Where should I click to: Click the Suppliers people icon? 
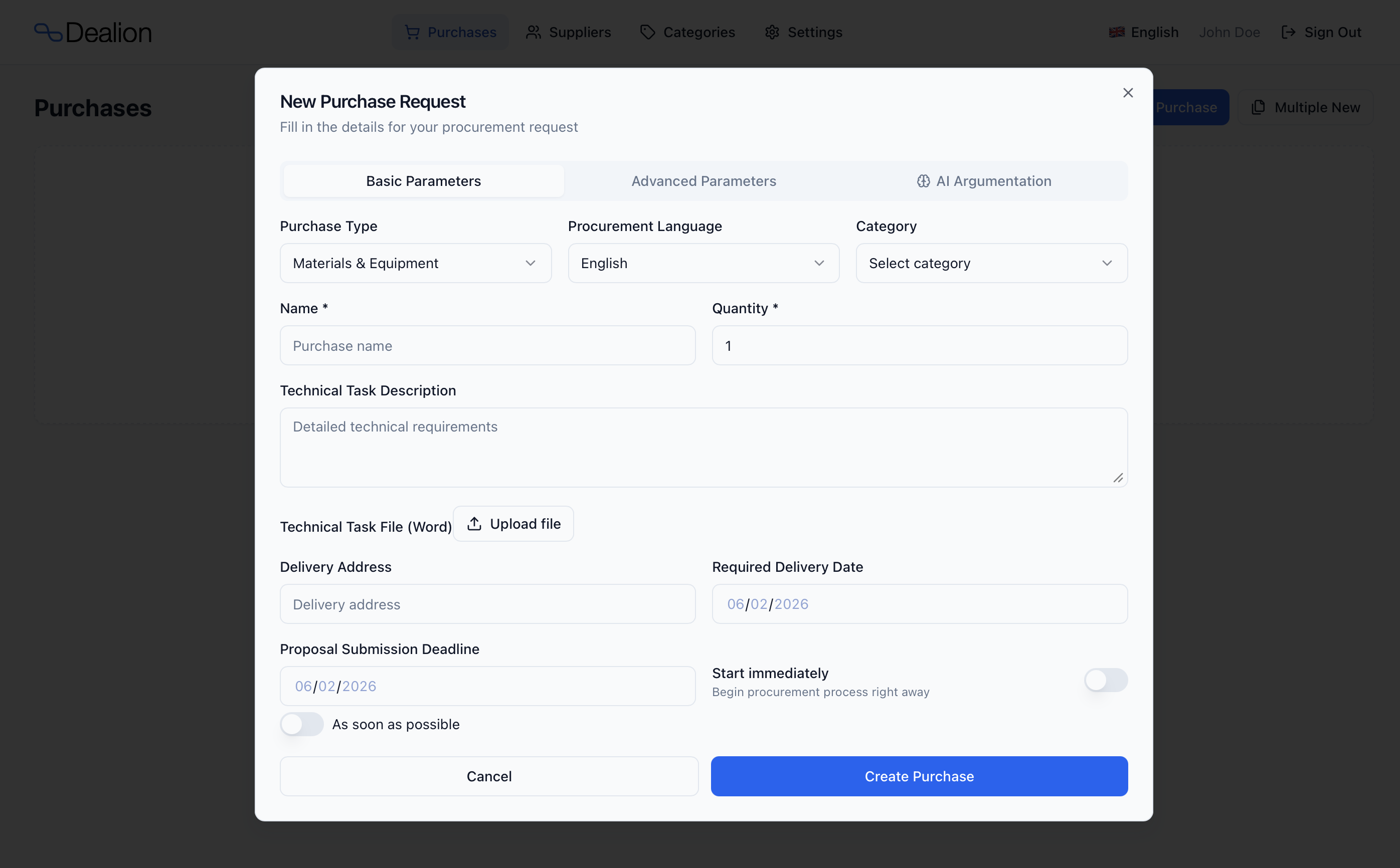[534, 32]
